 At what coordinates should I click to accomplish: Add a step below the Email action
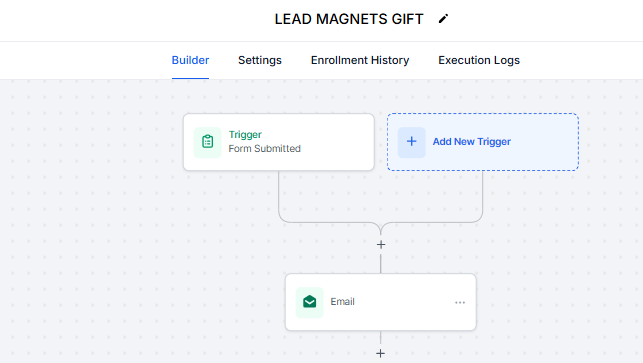(x=381, y=353)
